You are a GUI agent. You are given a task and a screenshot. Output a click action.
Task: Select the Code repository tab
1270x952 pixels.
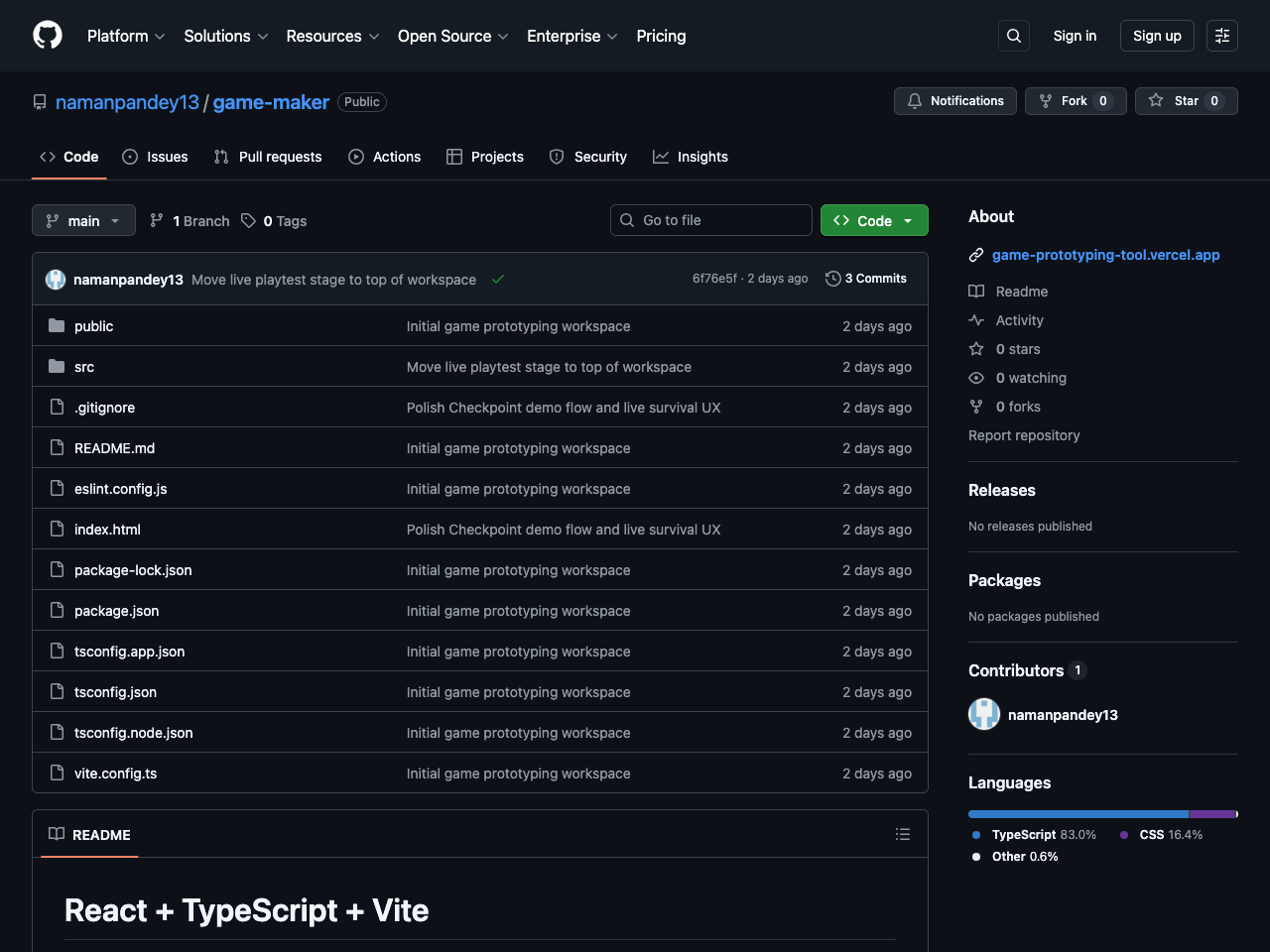click(x=69, y=157)
